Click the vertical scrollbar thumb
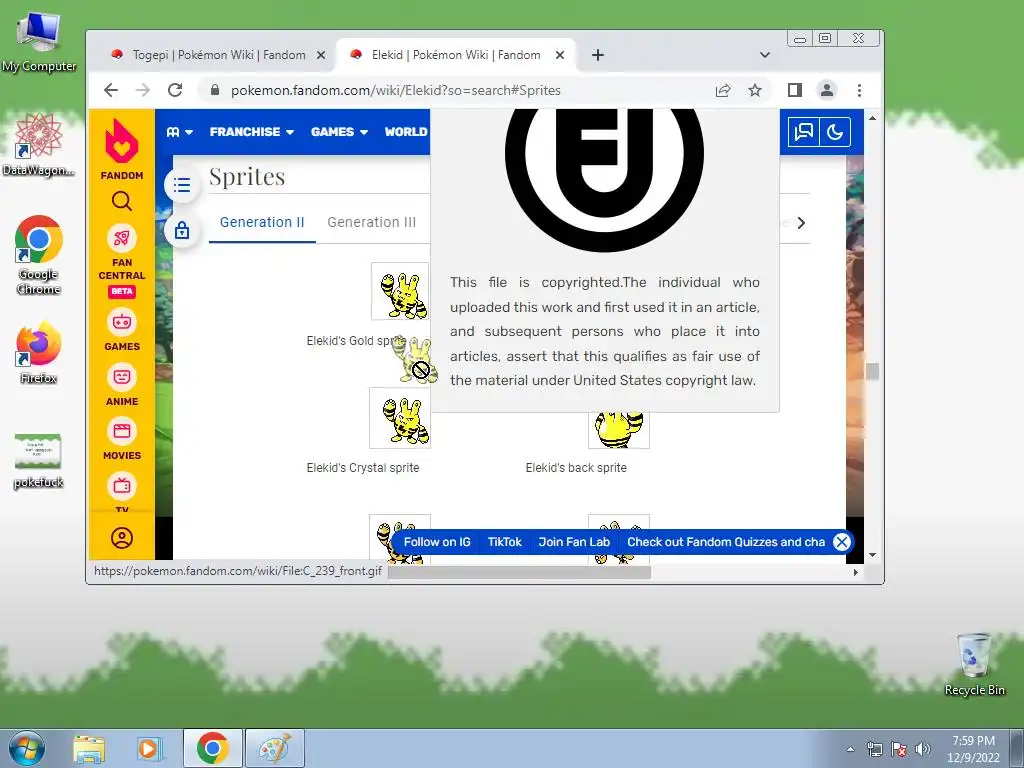 coord(872,371)
